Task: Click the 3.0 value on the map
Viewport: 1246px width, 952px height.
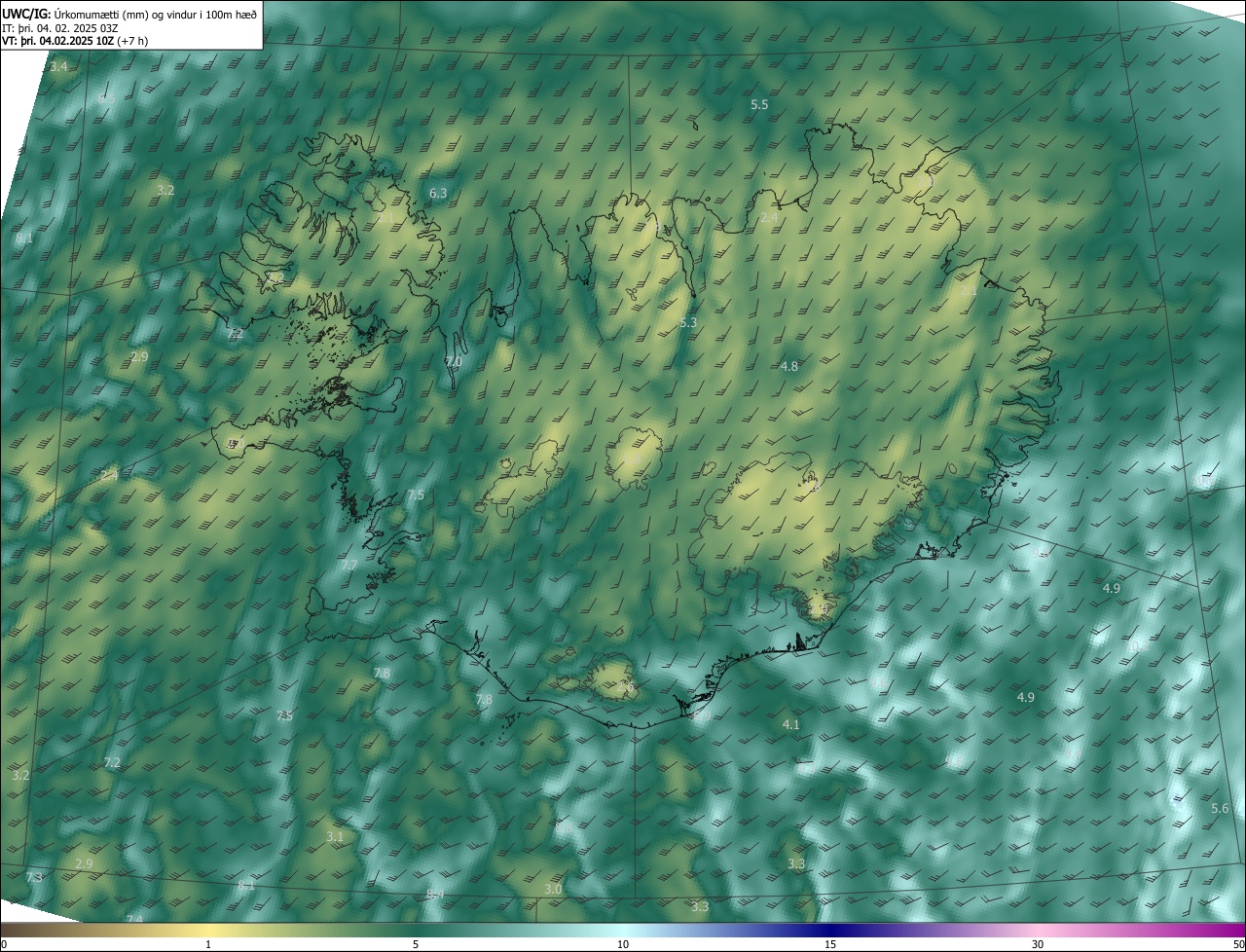Action: click(553, 890)
